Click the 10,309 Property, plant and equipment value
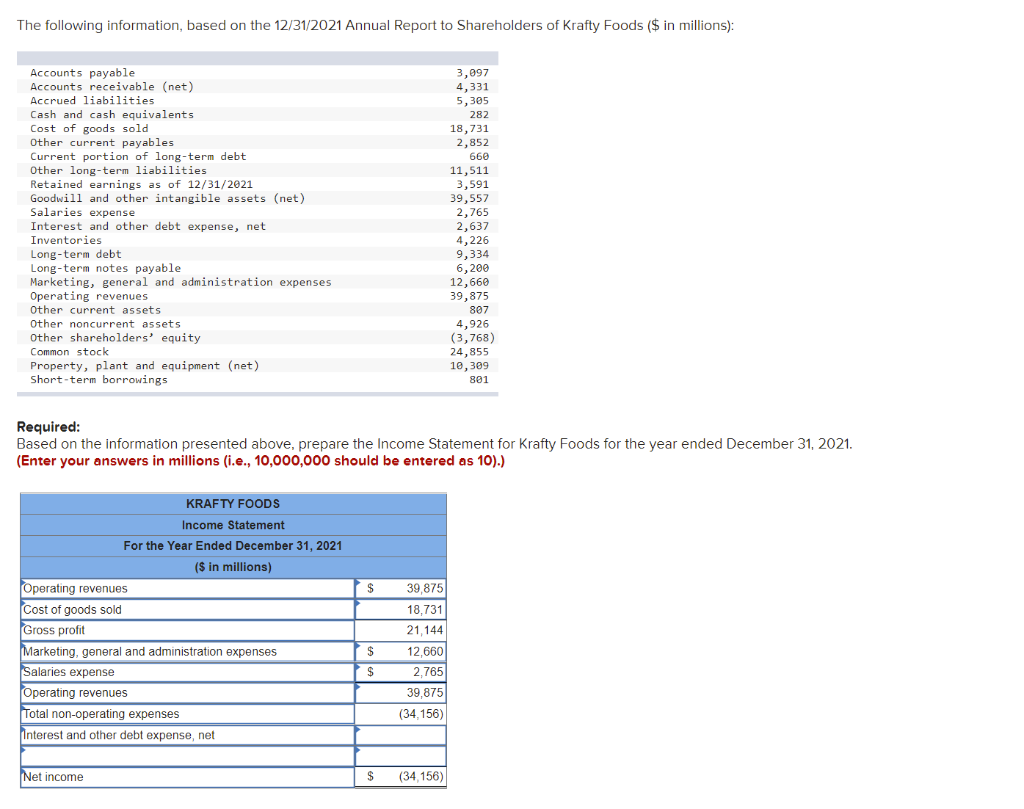Image resolution: width=1024 pixels, height=809 pixels. (469, 366)
